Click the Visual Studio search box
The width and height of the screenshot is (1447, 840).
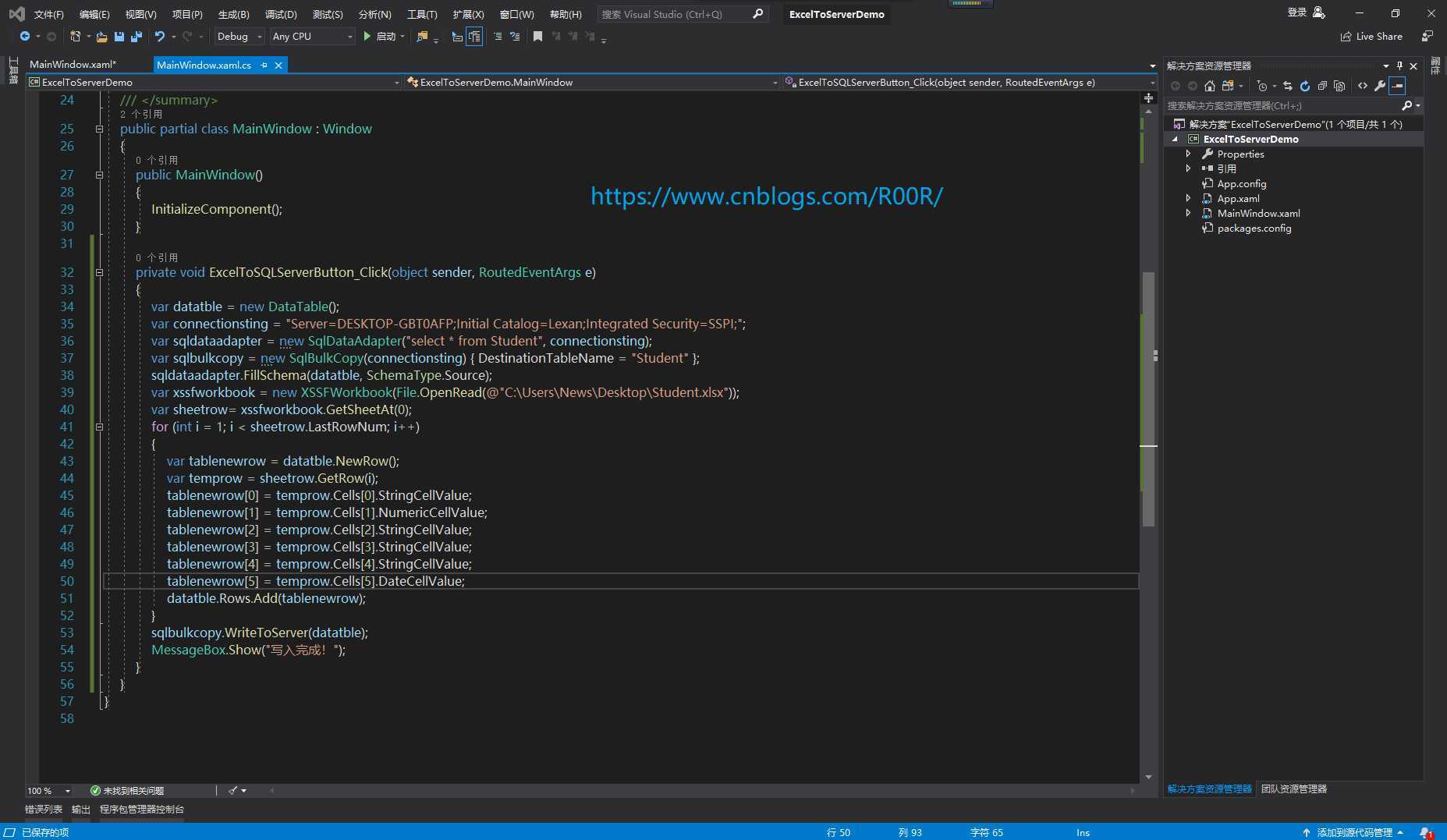pyautogui.click(x=683, y=14)
